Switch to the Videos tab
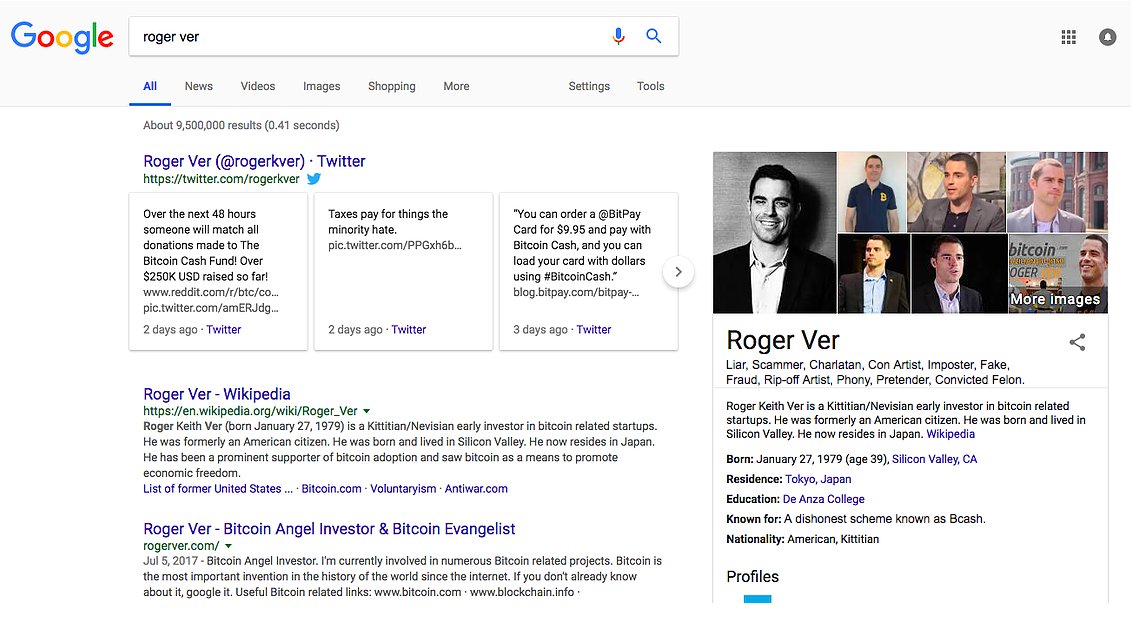1131x625 pixels. [x=258, y=86]
